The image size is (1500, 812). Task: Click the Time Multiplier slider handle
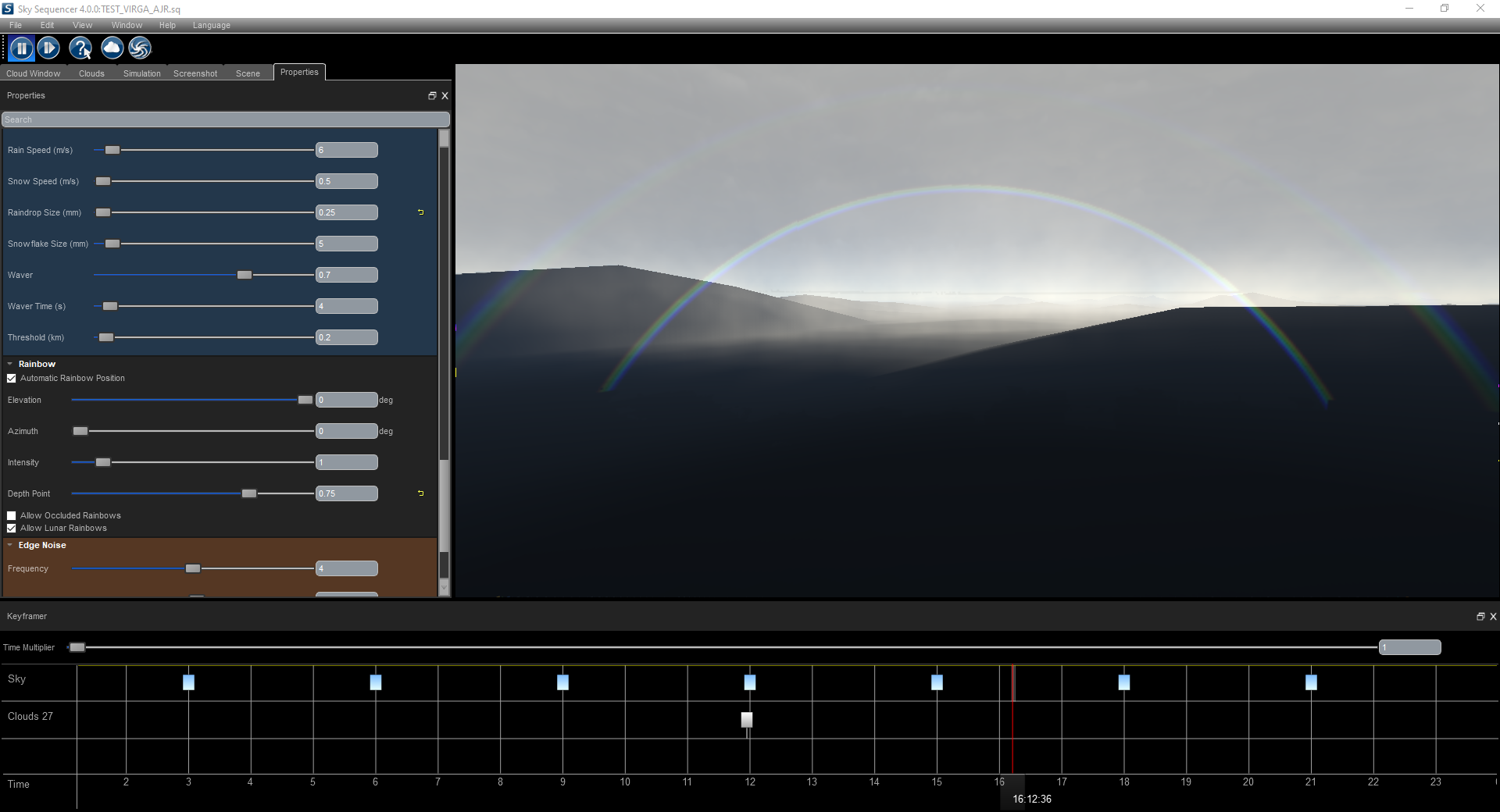pos(77,647)
